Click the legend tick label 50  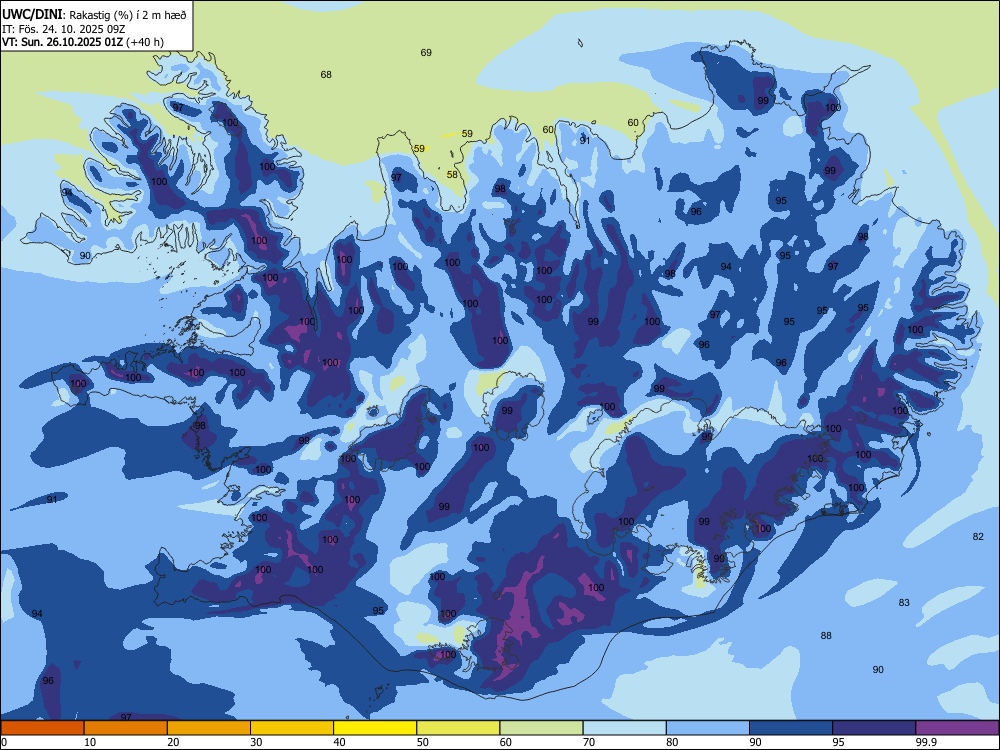point(422,742)
